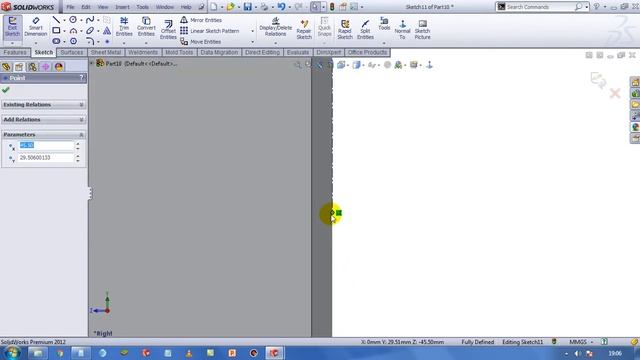This screenshot has width=640, height=360.
Task: Expand Part10 flyout design tree
Action: (x=92, y=63)
